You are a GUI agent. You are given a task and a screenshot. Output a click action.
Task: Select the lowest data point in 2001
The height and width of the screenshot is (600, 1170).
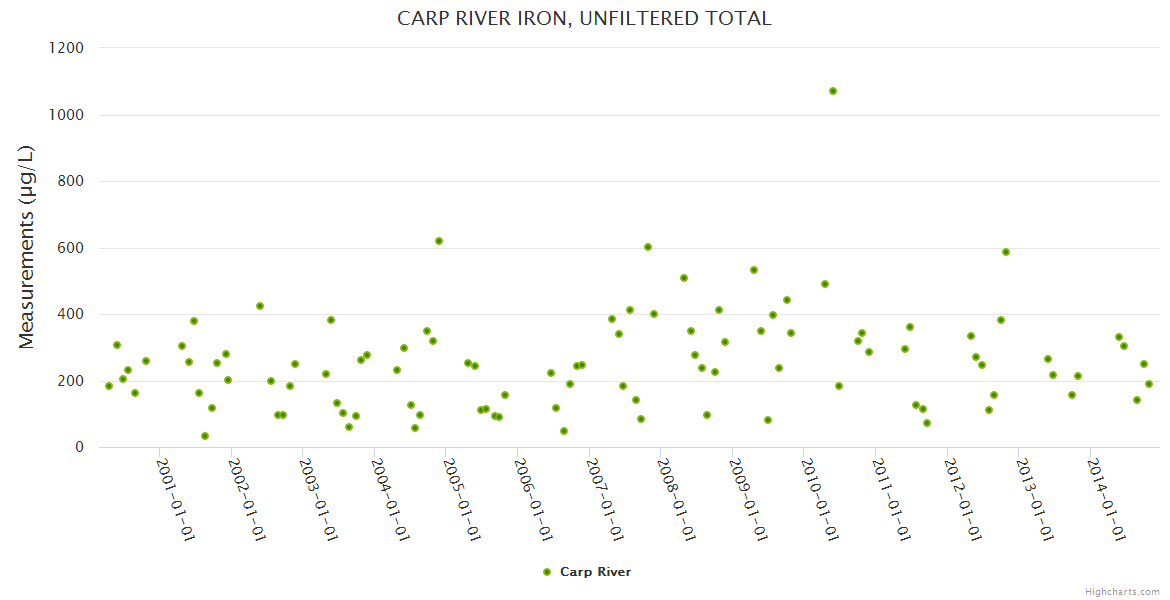tap(205, 436)
